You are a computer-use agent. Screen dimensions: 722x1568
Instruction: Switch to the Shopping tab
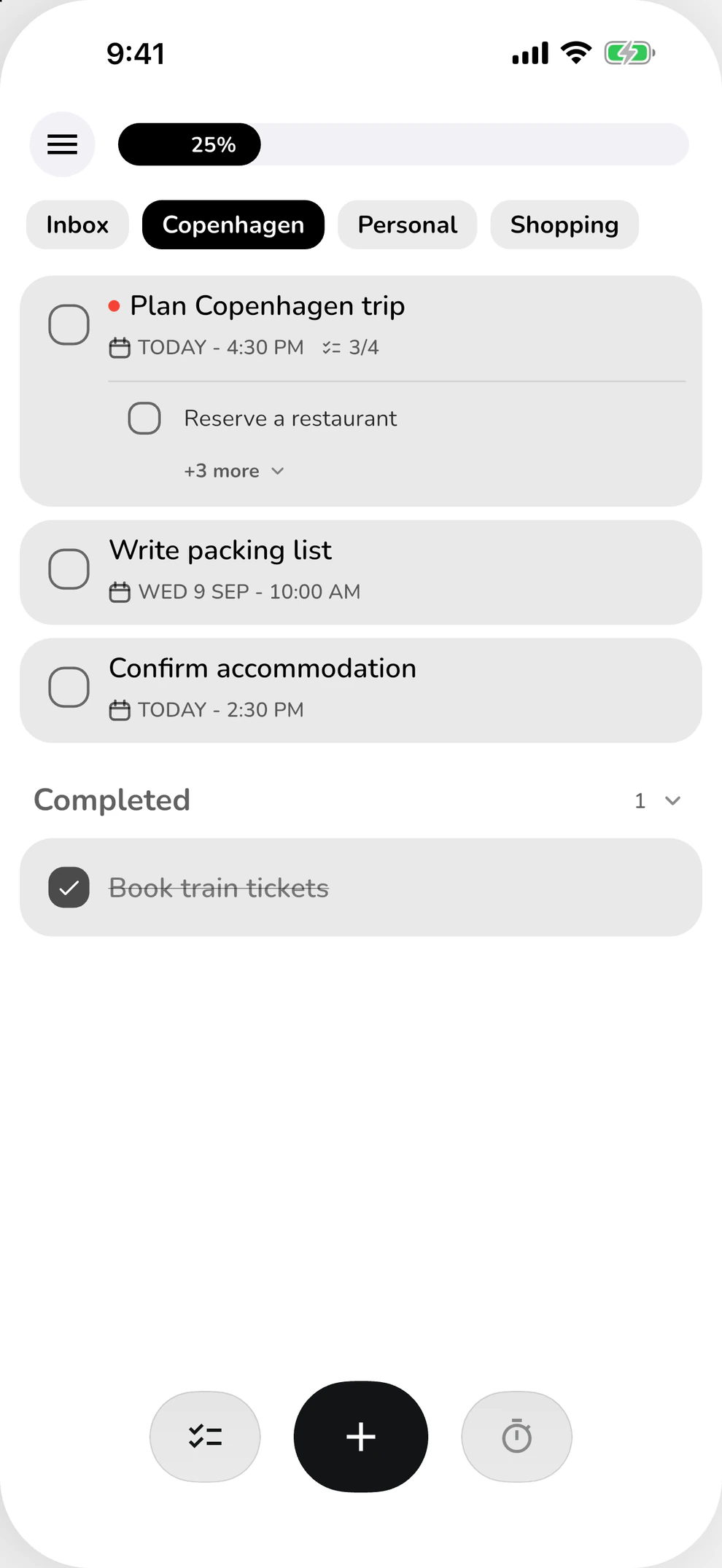point(564,225)
